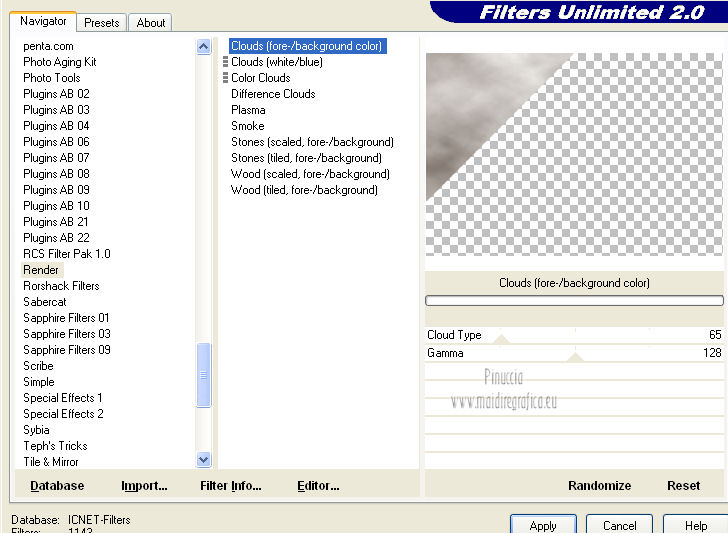Viewport: 728px width, 533px height.
Task: Select Simple category
Action: [39, 382]
